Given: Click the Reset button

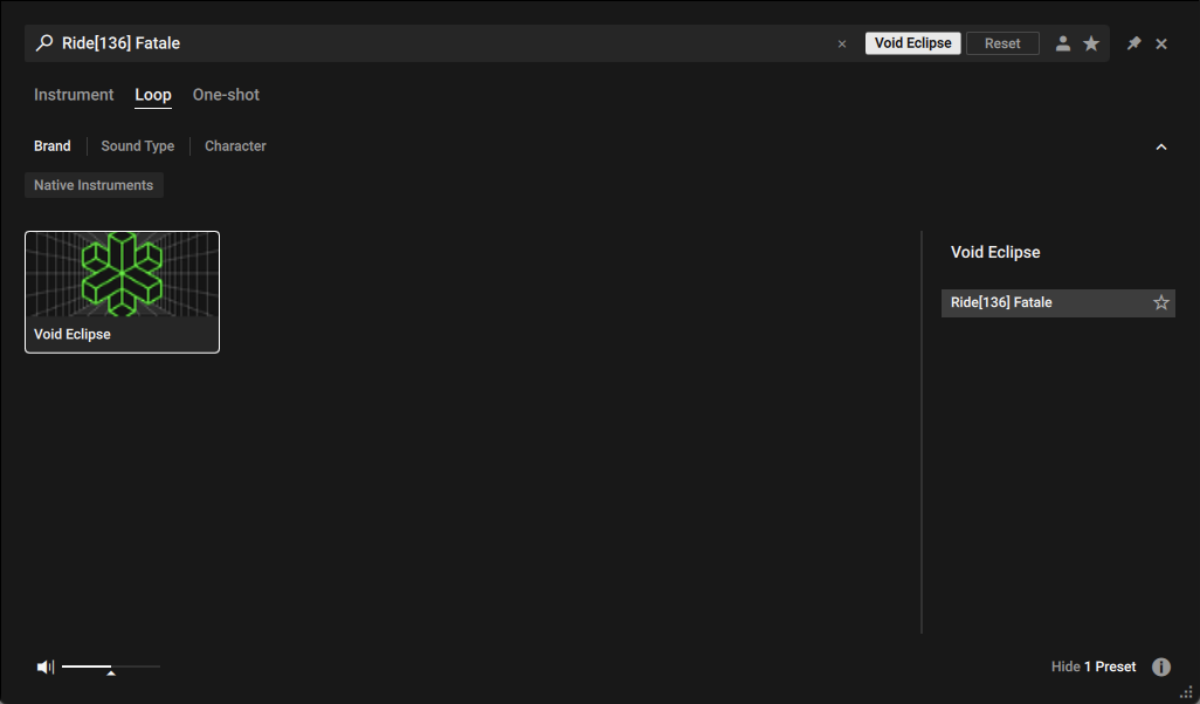Looking at the screenshot, I should (x=1003, y=43).
